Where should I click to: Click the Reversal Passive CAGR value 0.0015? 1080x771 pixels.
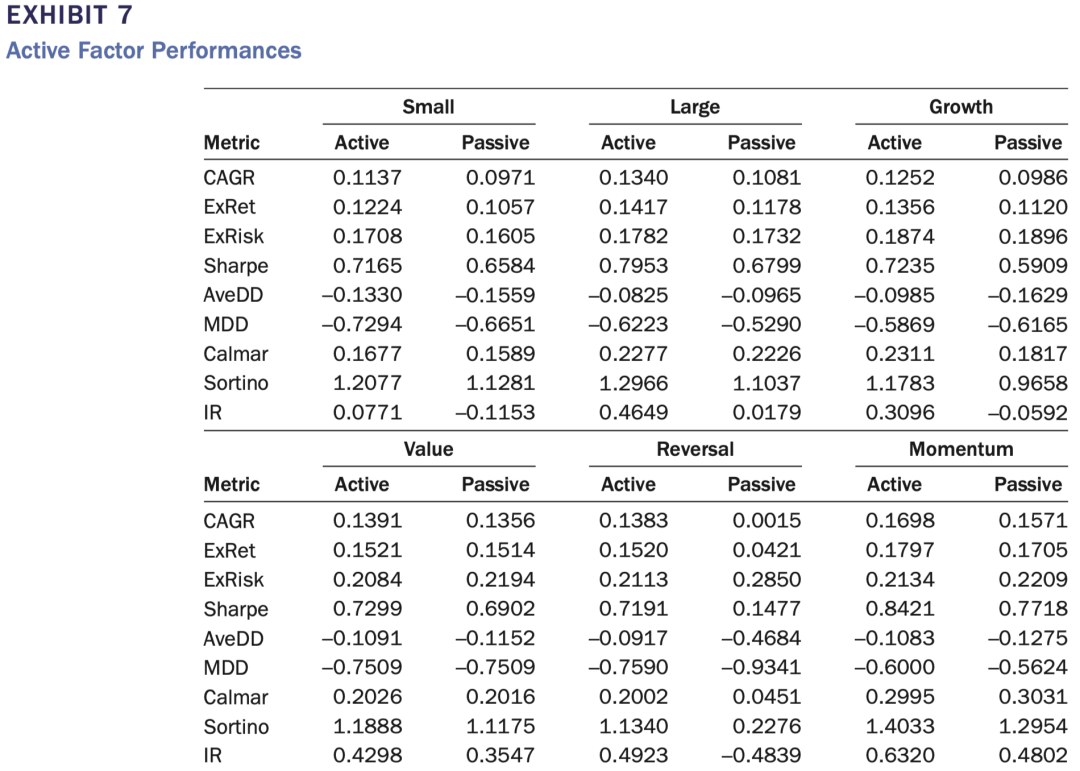[767, 520]
